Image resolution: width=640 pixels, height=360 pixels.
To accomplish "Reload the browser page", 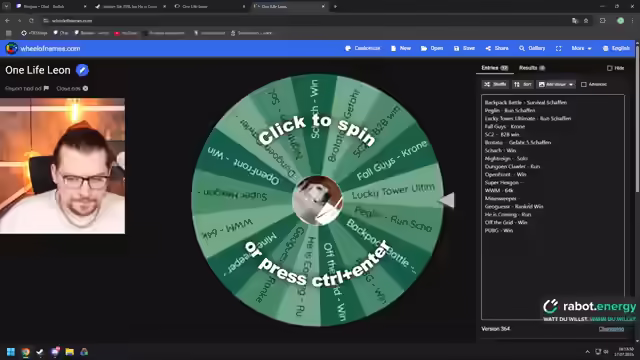I will click(31, 20).
